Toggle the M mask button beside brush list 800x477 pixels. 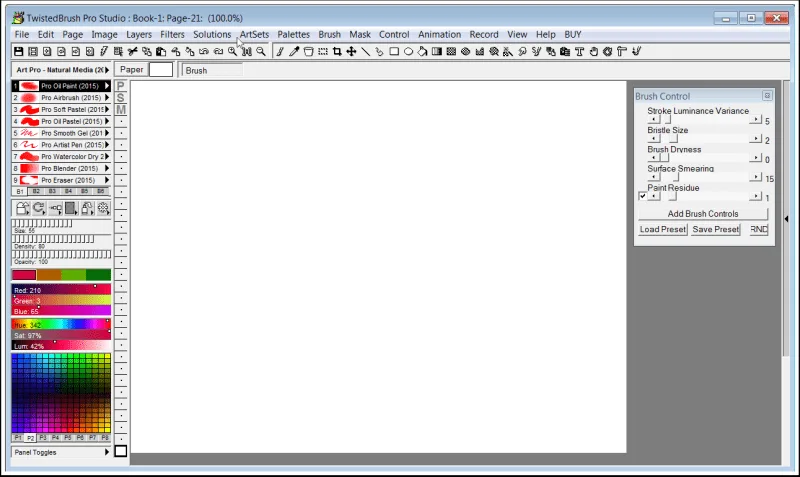point(121,109)
